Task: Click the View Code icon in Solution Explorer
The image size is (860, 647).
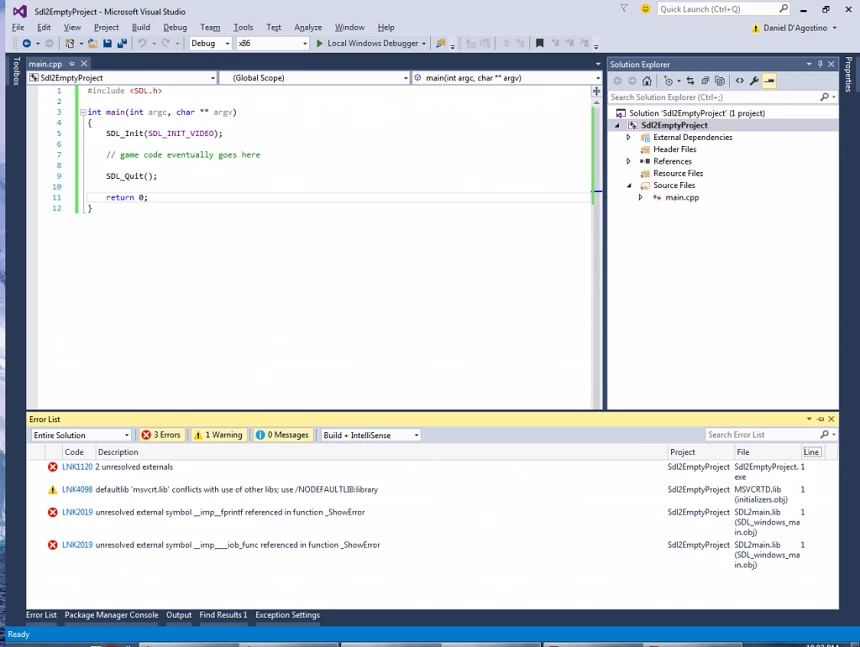Action: pos(739,81)
